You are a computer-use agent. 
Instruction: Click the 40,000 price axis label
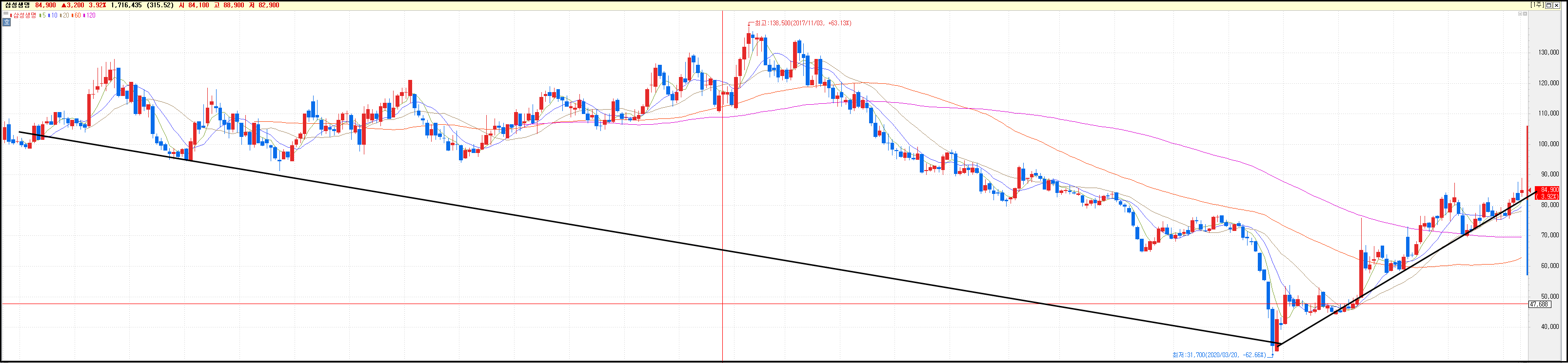[x=1550, y=326]
